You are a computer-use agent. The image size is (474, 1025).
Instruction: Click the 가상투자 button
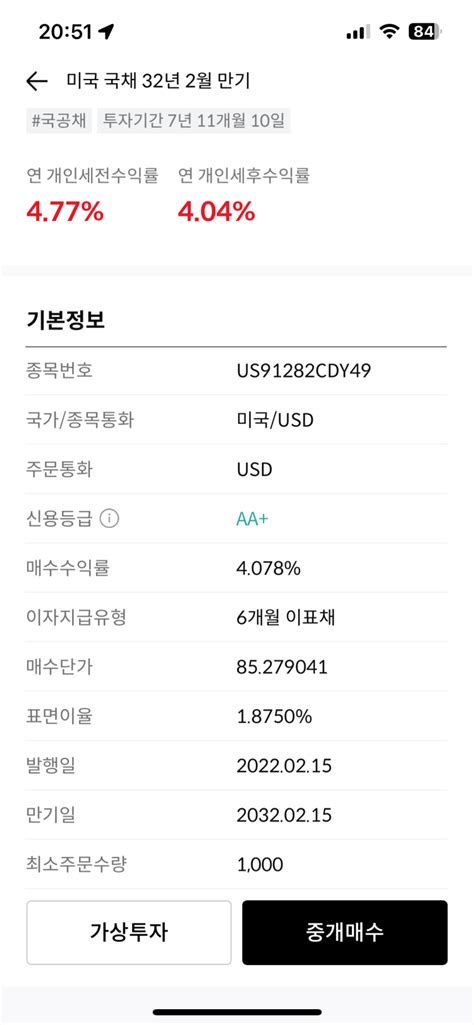tap(129, 932)
